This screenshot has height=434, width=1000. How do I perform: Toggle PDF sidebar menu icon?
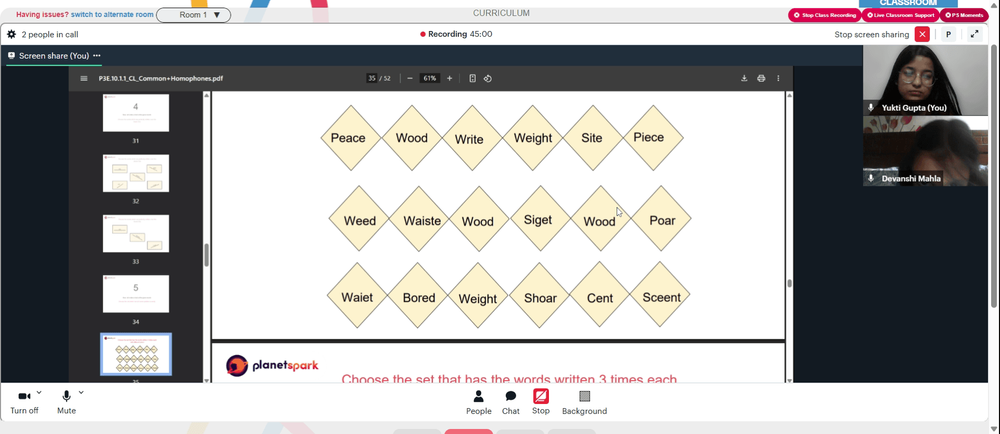point(84,78)
